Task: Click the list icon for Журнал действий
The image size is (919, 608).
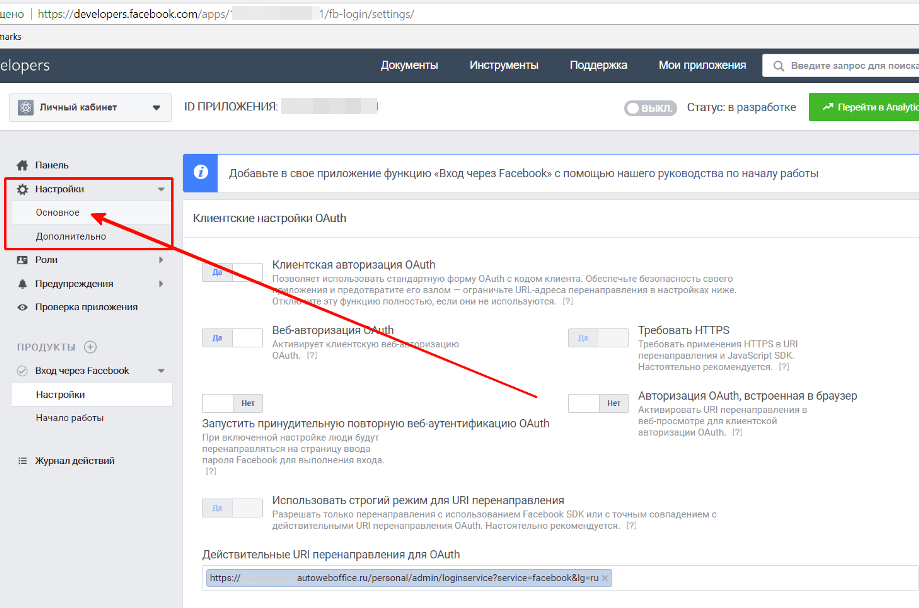Action: [x=22, y=461]
